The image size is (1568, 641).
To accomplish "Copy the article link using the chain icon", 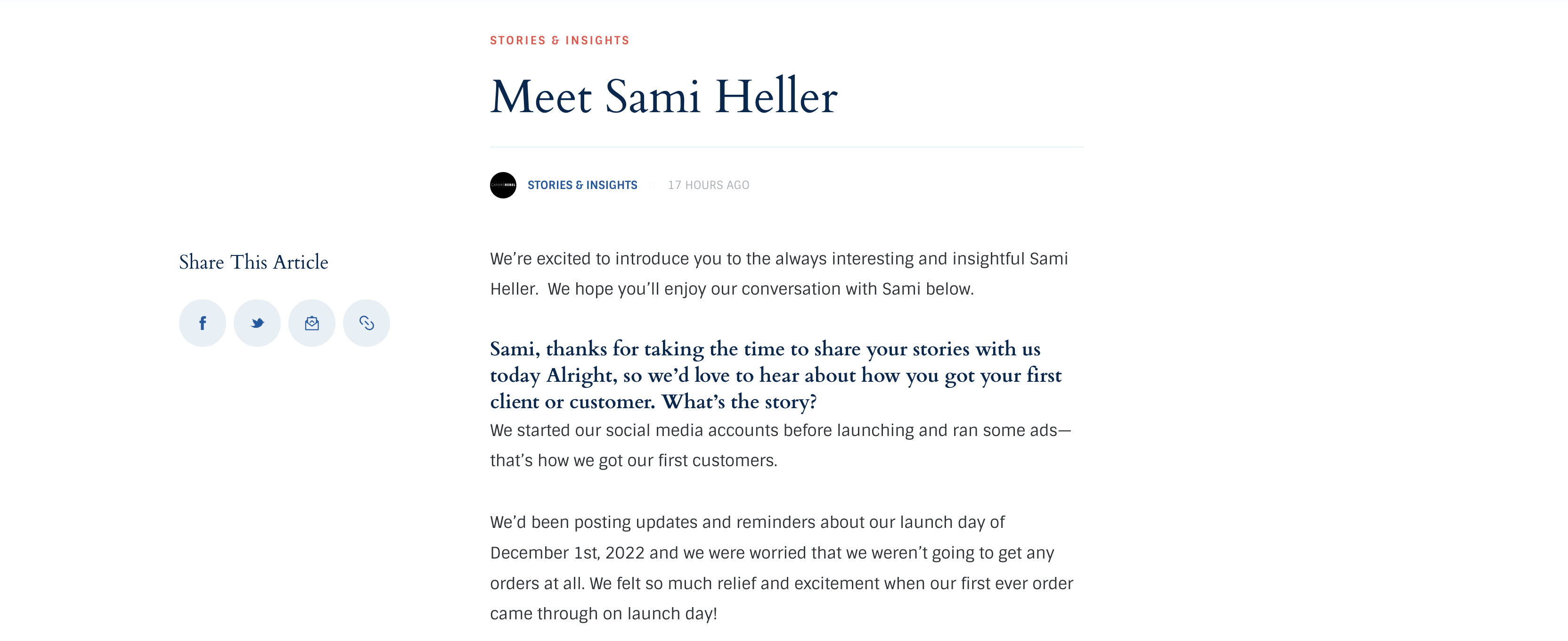I will 366,323.
